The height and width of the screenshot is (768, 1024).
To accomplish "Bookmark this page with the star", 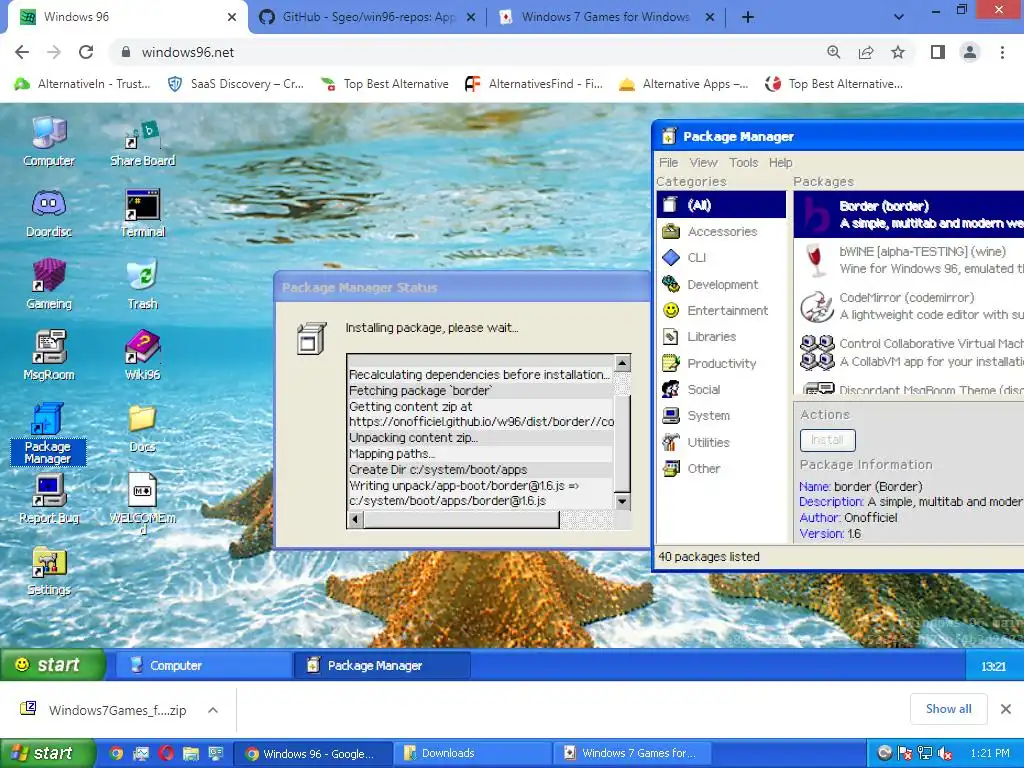I will pyautogui.click(x=898, y=52).
